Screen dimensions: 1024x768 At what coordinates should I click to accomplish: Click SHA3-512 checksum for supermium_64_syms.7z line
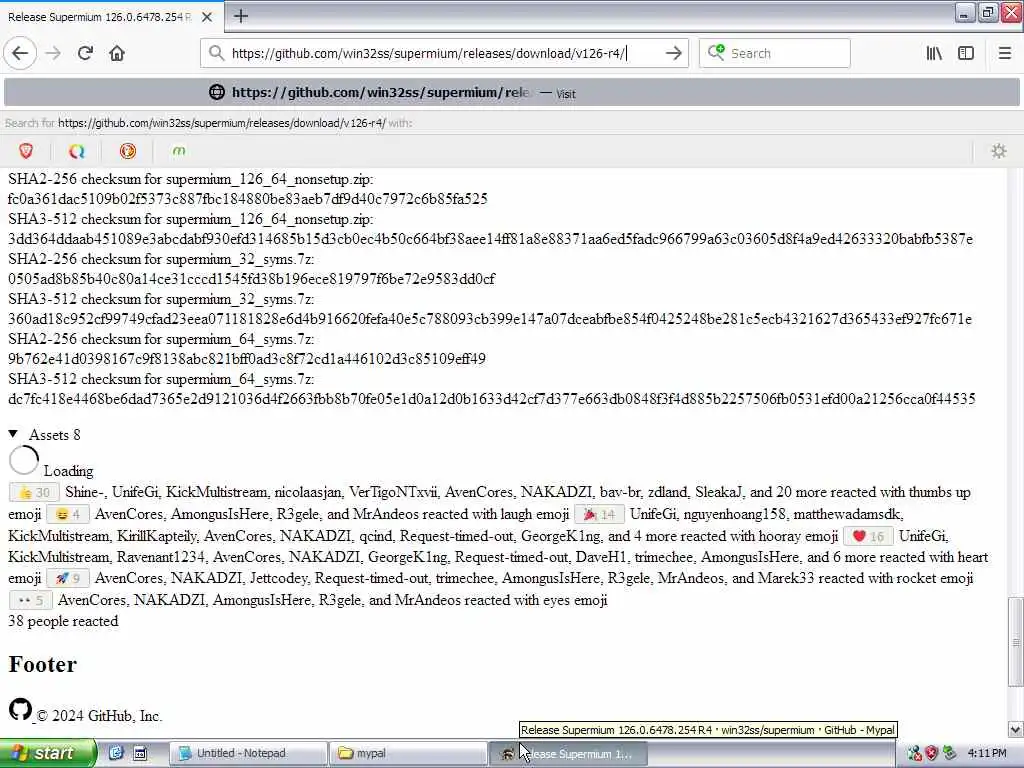click(161, 379)
